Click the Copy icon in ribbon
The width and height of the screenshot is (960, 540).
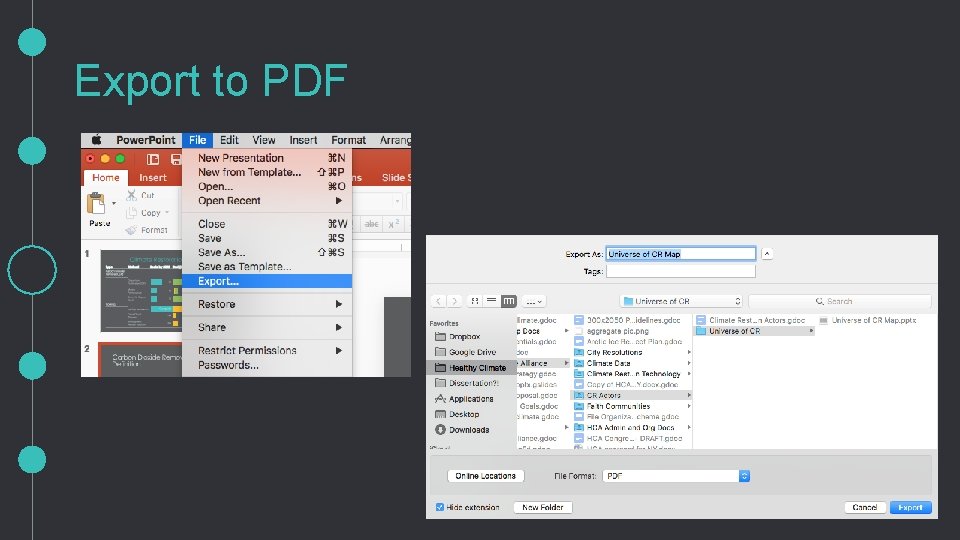[x=131, y=212]
